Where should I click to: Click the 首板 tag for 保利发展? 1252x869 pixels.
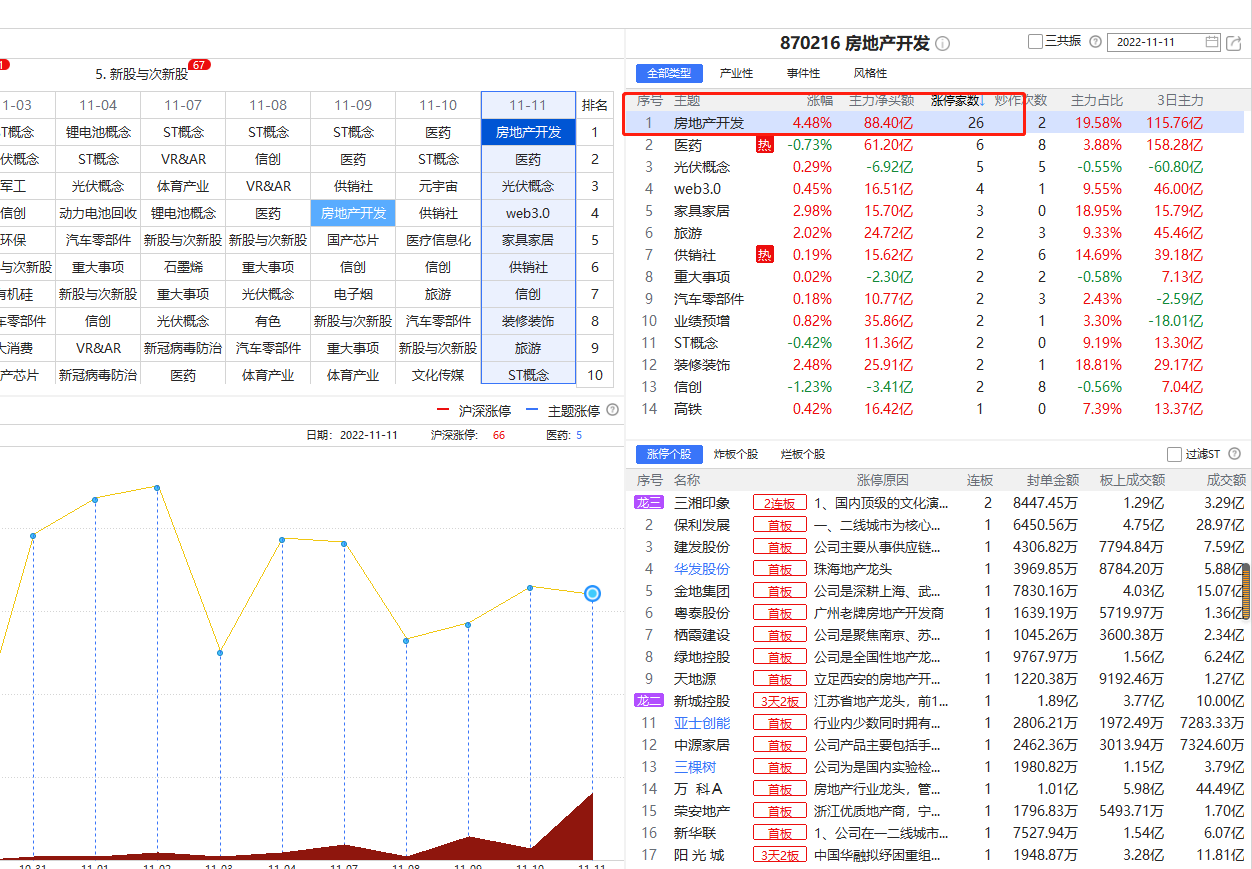tap(780, 525)
